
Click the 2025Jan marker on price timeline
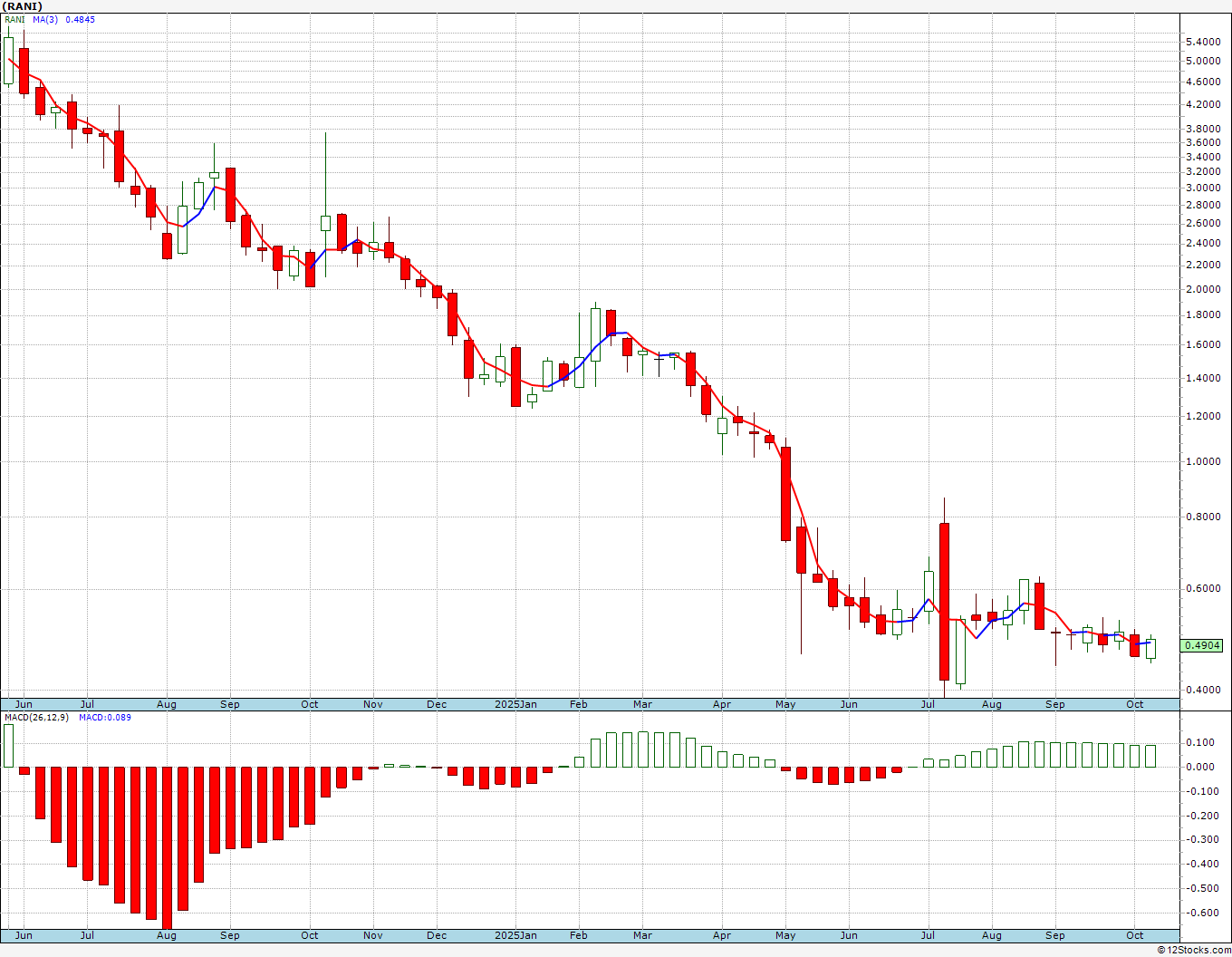[x=515, y=704]
